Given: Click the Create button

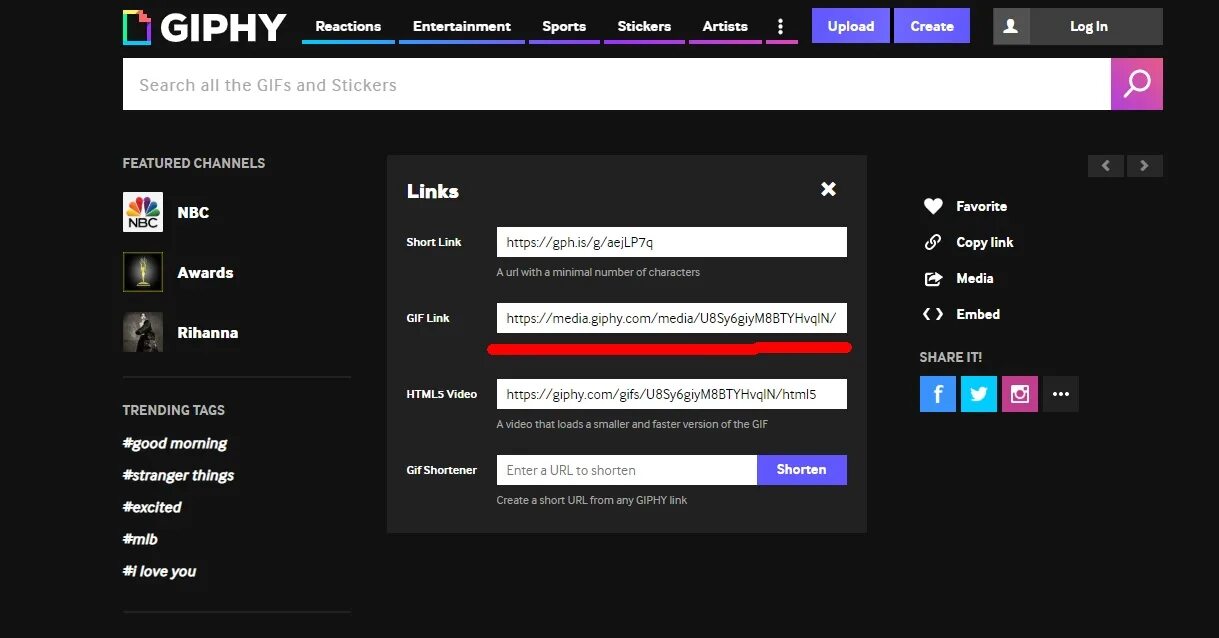Looking at the screenshot, I should click(x=932, y=26).
